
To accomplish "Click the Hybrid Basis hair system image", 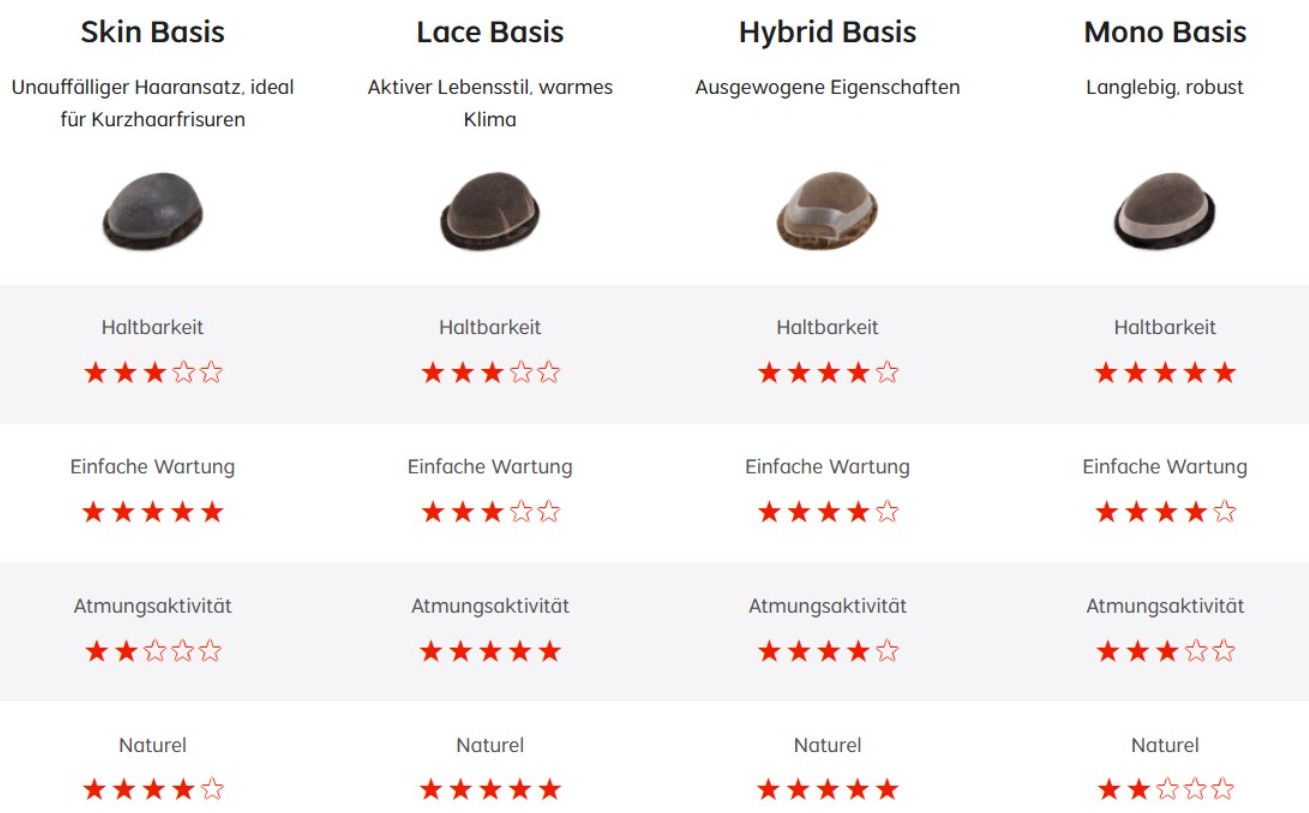I will 827,211.
